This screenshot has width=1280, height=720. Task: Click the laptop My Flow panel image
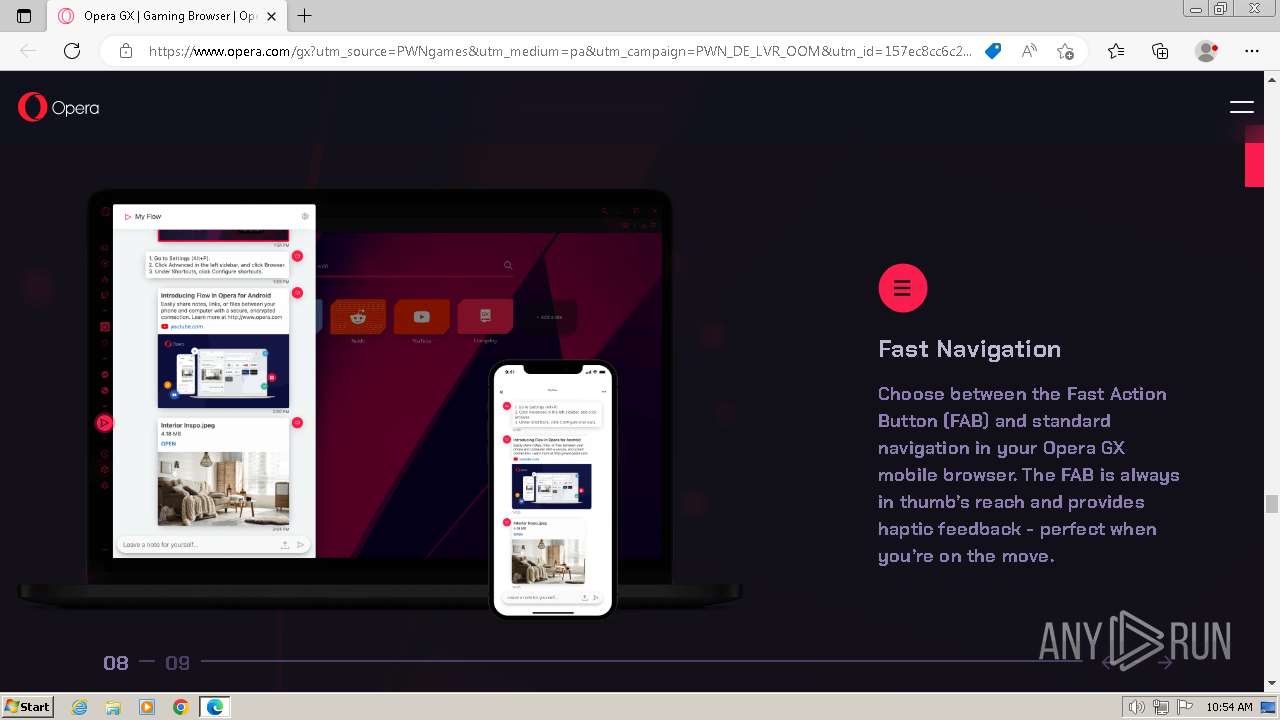click(x=214, y=381)
